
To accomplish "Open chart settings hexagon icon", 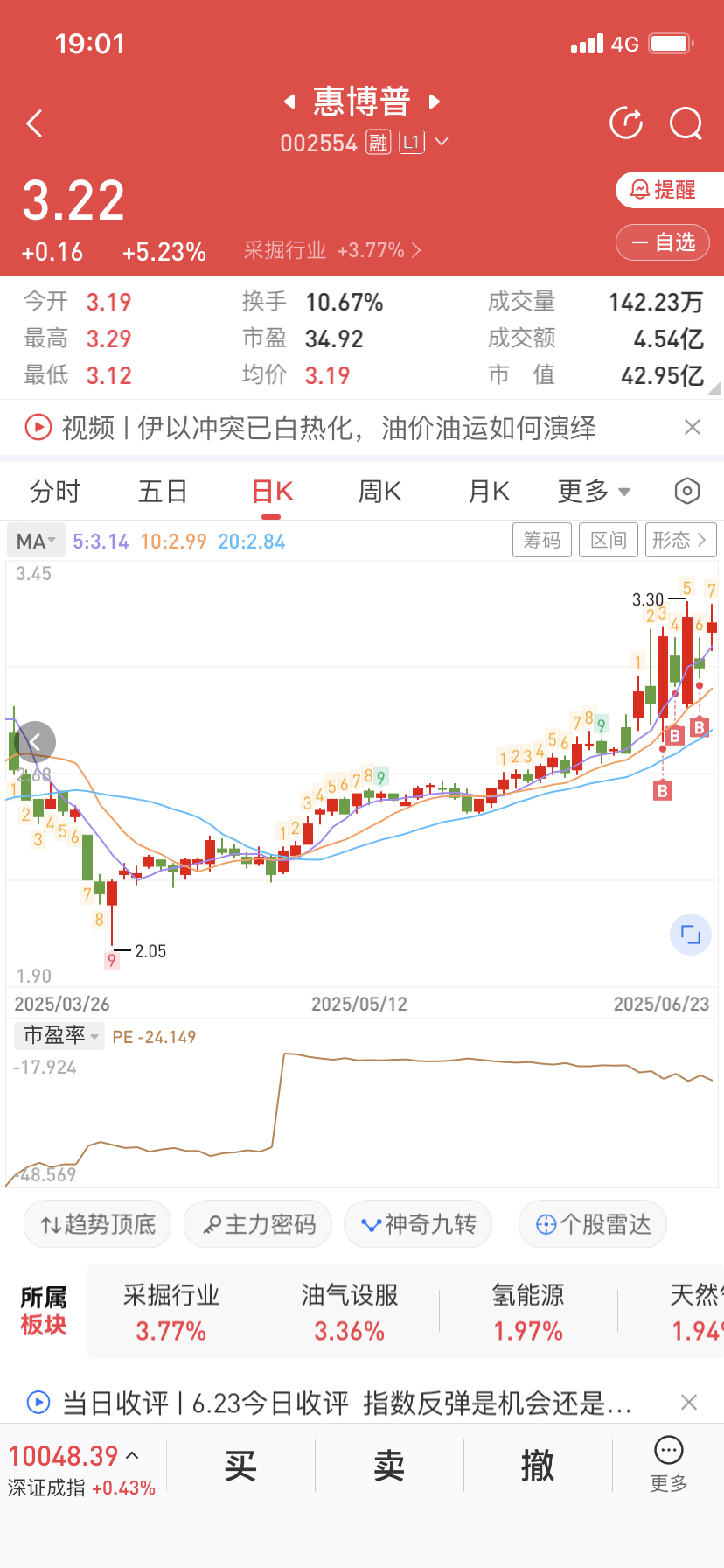I will [x=687, y=492].
